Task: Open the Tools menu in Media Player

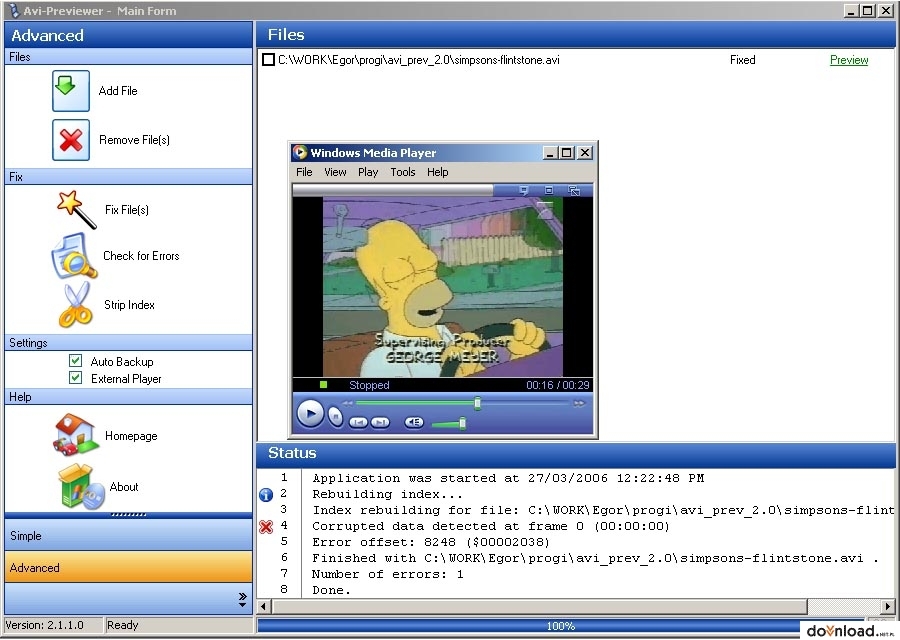Action: (403, 172)
